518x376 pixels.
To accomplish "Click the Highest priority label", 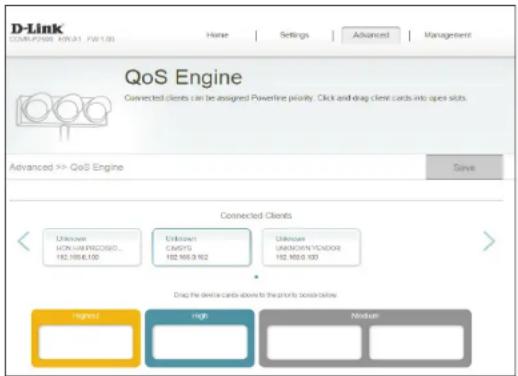I will tap(86, 316).
